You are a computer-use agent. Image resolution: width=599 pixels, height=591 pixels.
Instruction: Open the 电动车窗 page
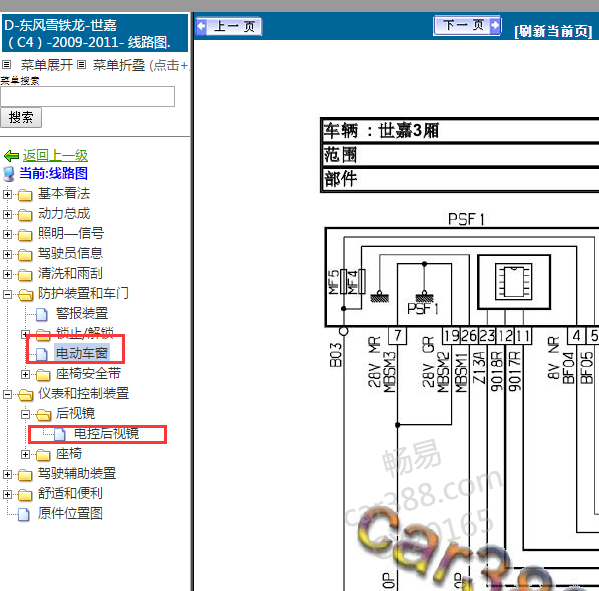click(82, 353)
